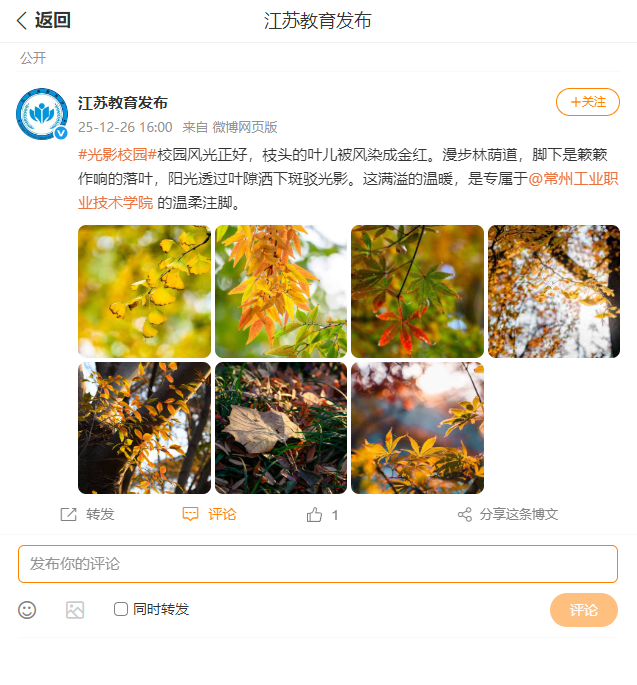The image size is (637, 685).
Task: Open the dried fallen leaf photo
Action: (281, 428)
